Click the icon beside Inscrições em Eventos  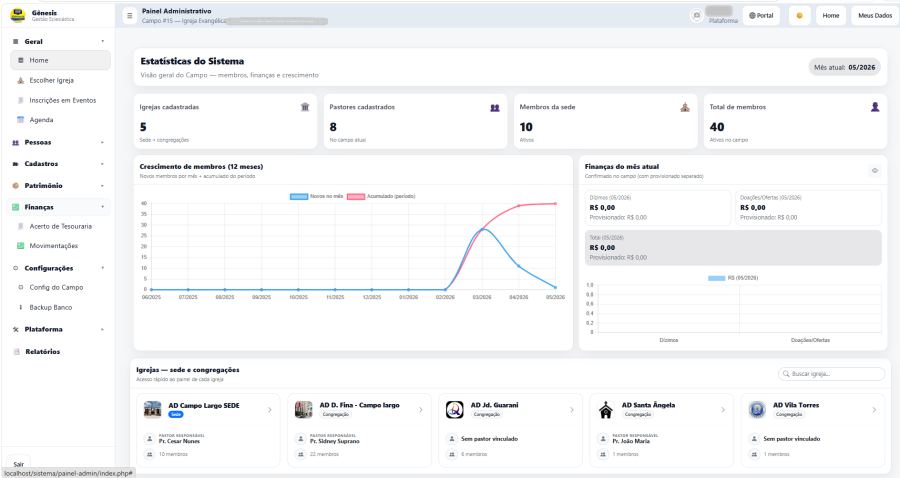pyautogui.click(x=21, y=100)
